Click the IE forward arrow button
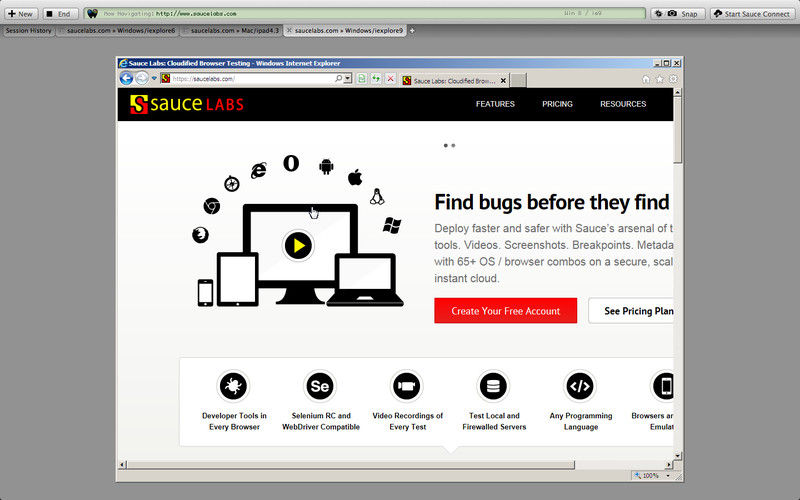 click(x=142, y=78)
